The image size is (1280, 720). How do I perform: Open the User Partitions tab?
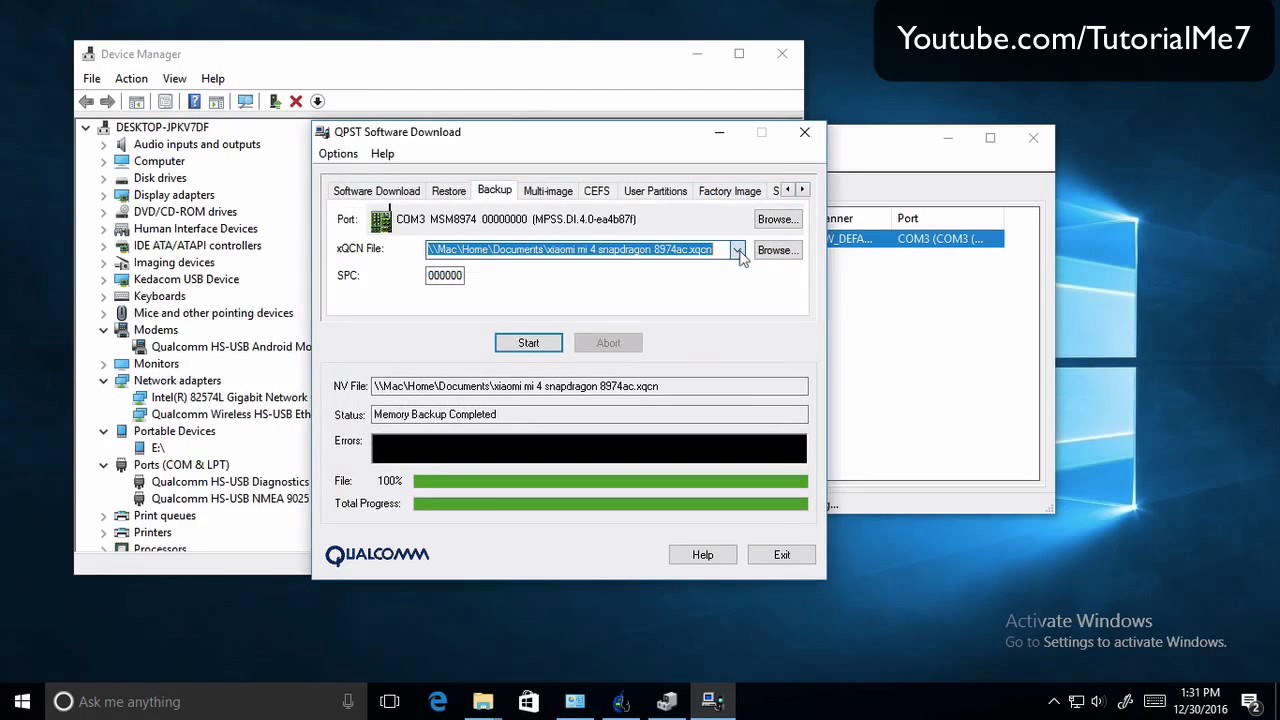click(x=655, y=191)
